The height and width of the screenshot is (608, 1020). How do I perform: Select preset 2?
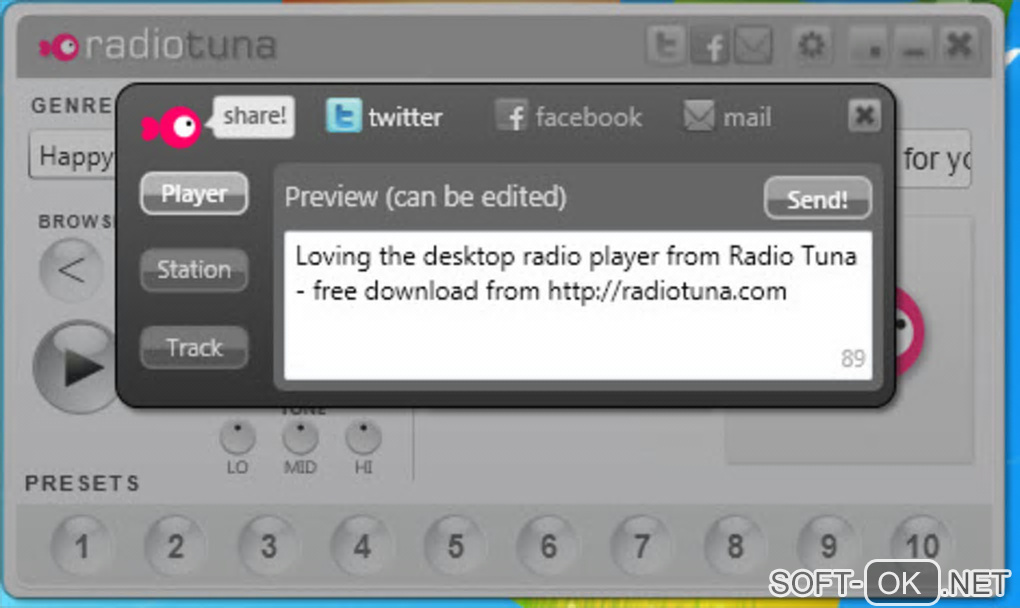click(175, 546)
